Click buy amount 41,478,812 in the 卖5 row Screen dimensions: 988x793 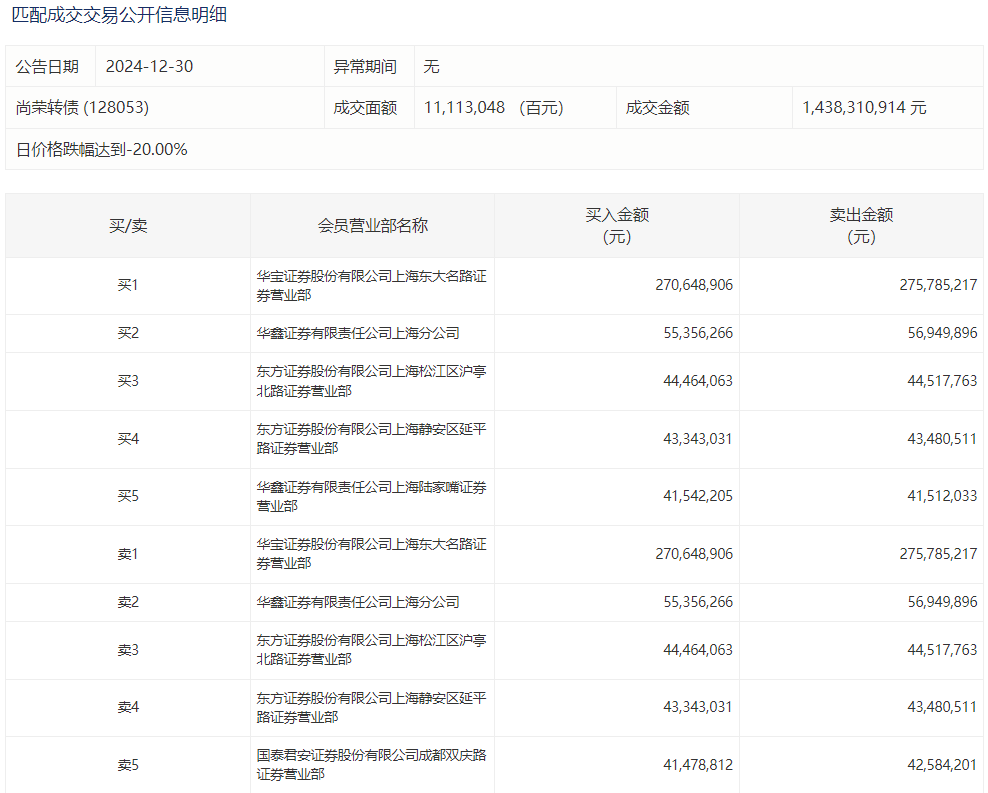pyautogui.click(x=697, y=765)
